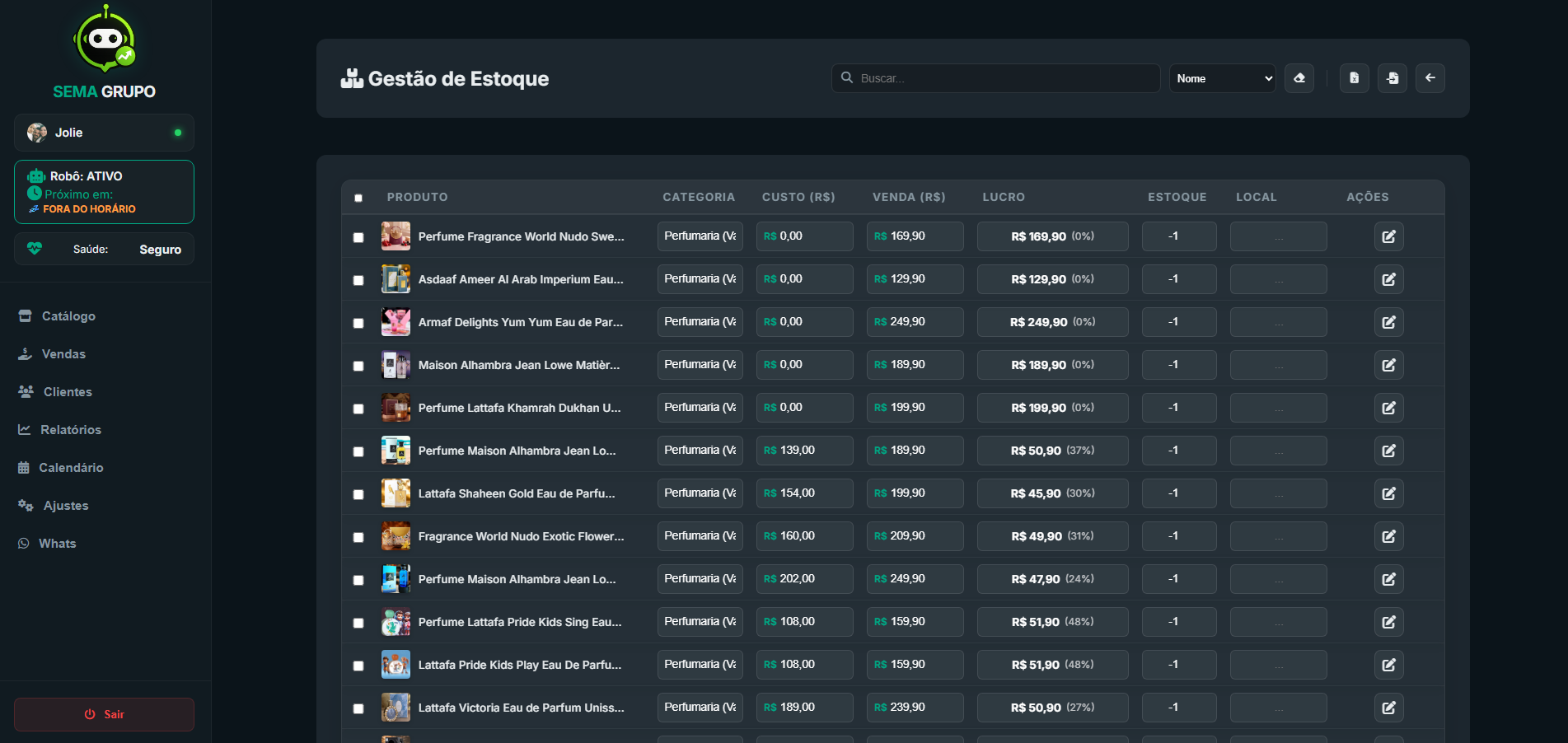Click the sale price field showing 129,90
The image size is (1568, 743).
[x=915, y=279]
